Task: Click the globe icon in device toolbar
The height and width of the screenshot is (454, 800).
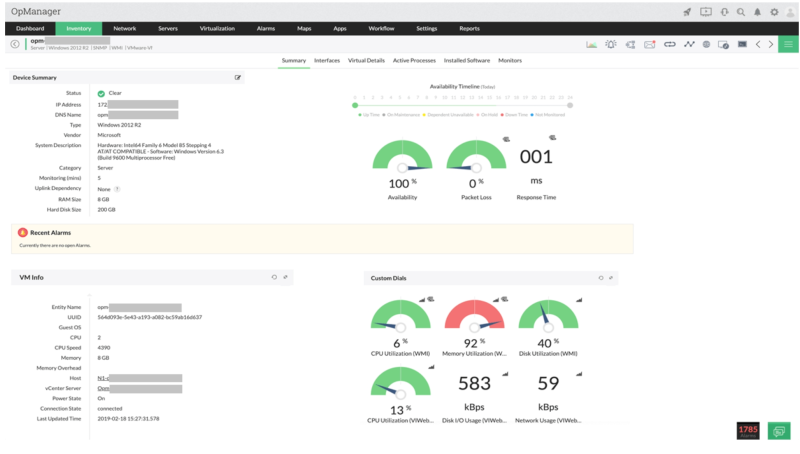Action: click(x=706, y=44)
